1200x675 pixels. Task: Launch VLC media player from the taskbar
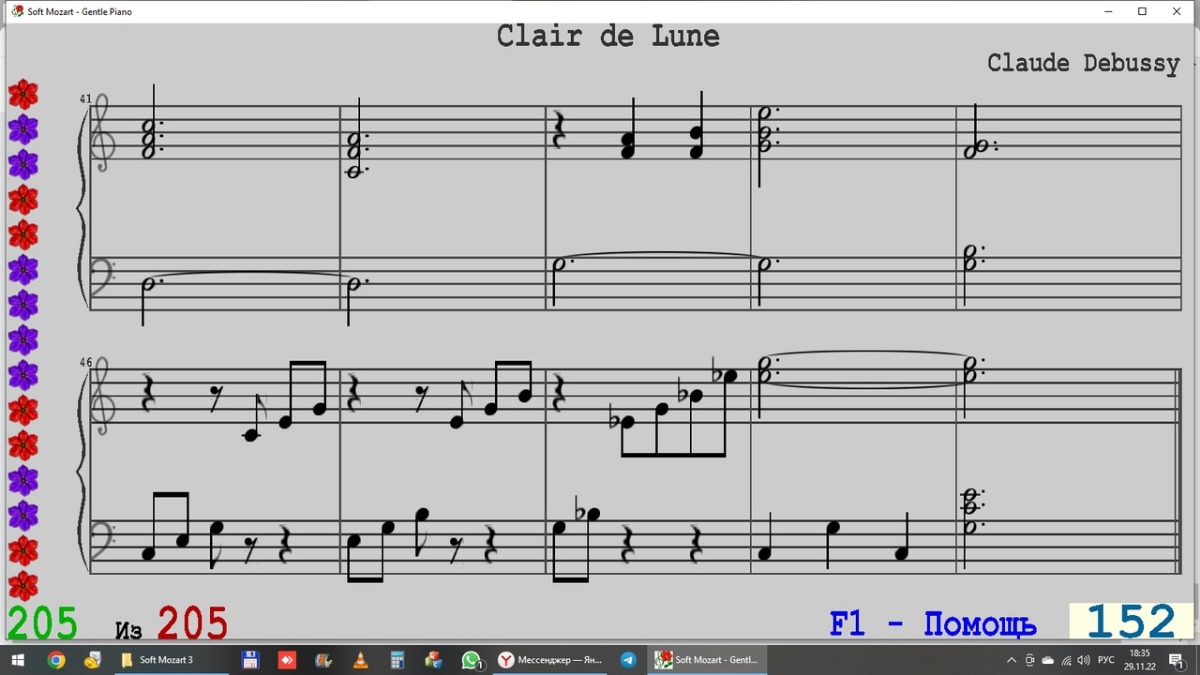click(x=360, y=660)
